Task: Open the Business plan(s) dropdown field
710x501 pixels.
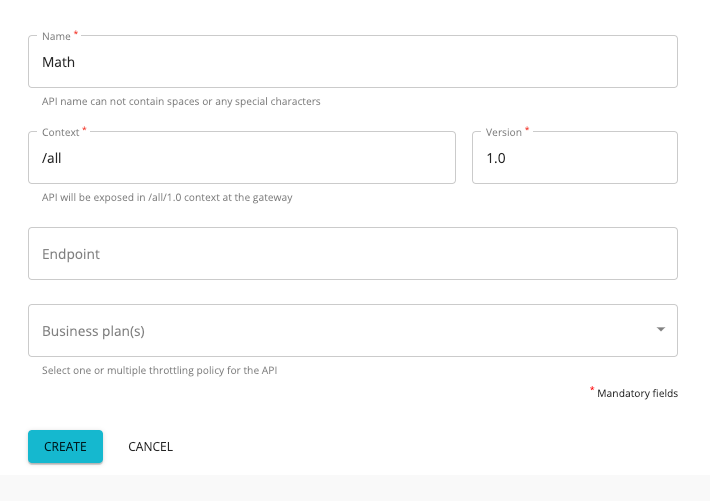Action: 353,331
